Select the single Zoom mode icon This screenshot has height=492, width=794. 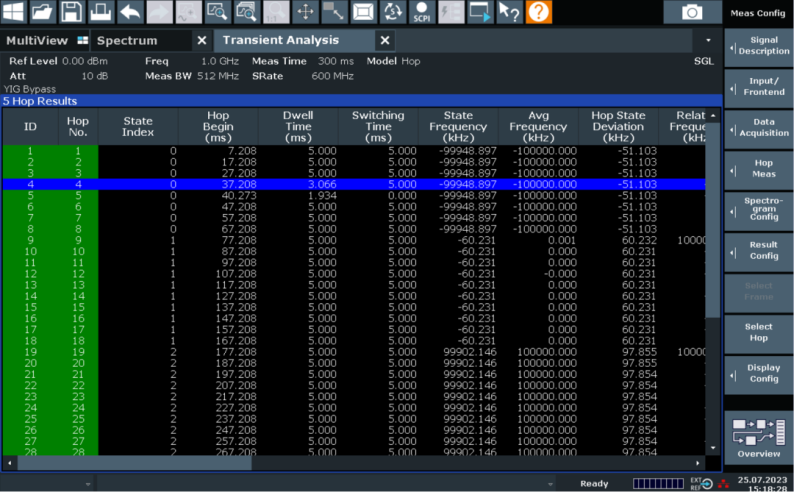(x=218, y=12)
